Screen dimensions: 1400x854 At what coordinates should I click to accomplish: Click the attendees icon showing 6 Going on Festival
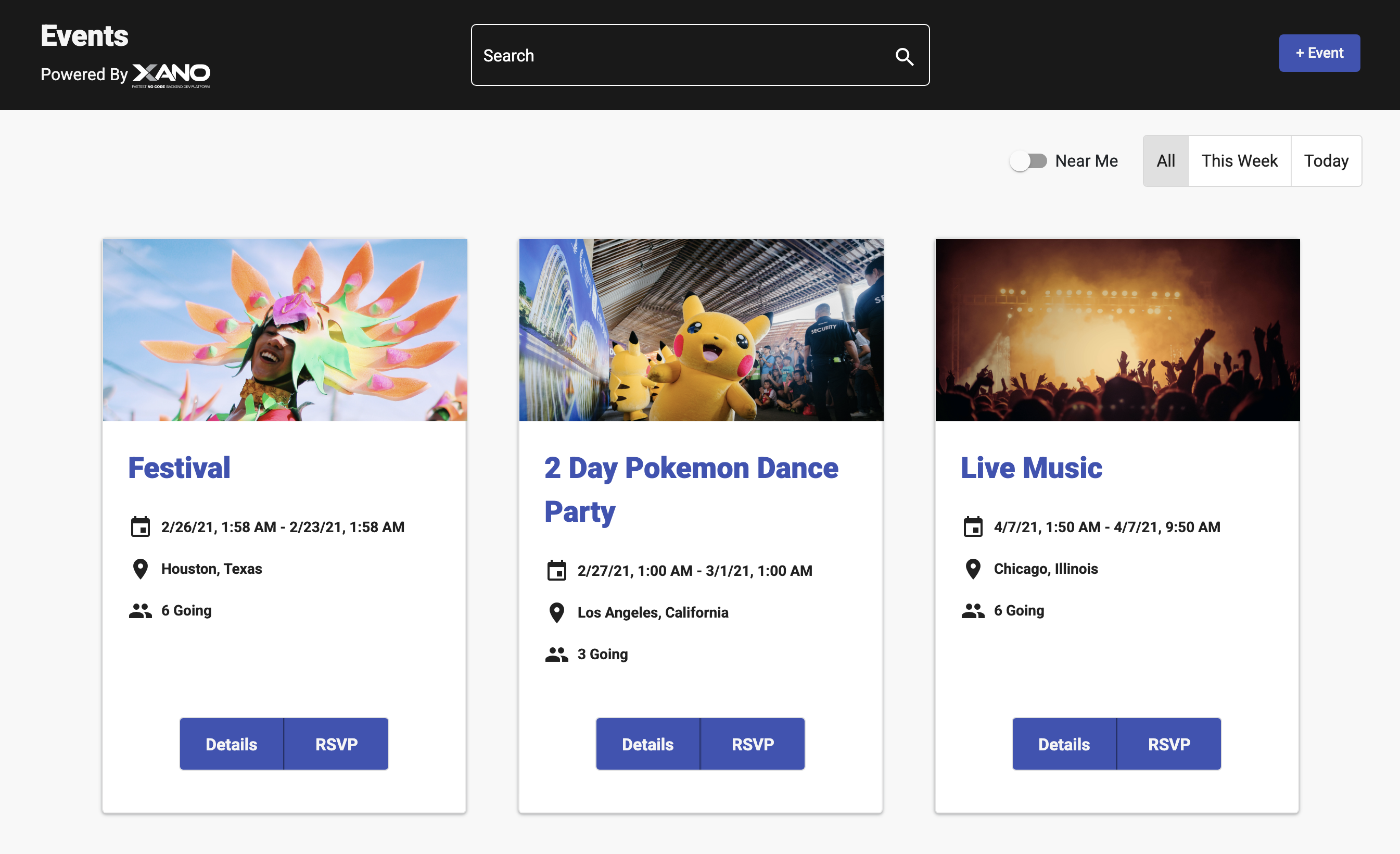pyautogui.click(x=140, y=610)
